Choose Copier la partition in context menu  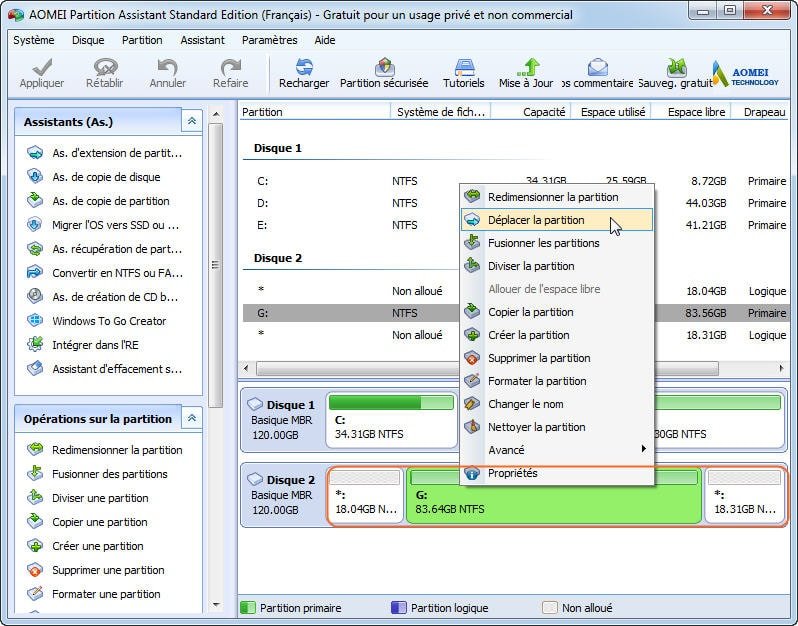557,312
